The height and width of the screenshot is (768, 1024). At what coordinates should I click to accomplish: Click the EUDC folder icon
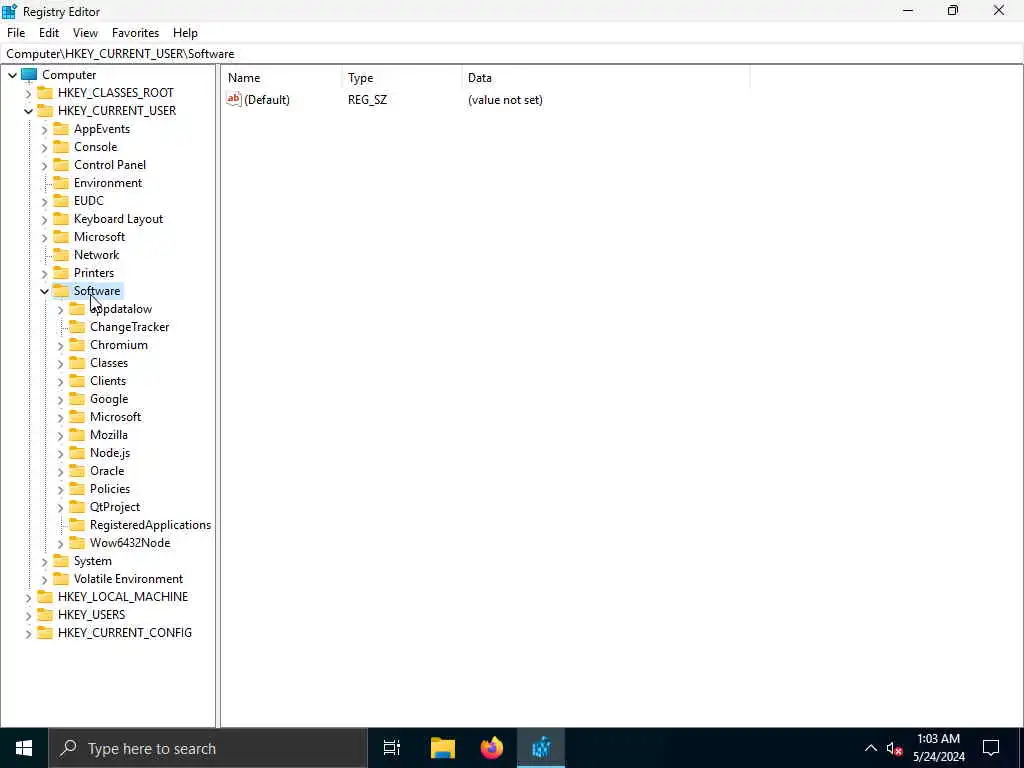pos(61,200)
